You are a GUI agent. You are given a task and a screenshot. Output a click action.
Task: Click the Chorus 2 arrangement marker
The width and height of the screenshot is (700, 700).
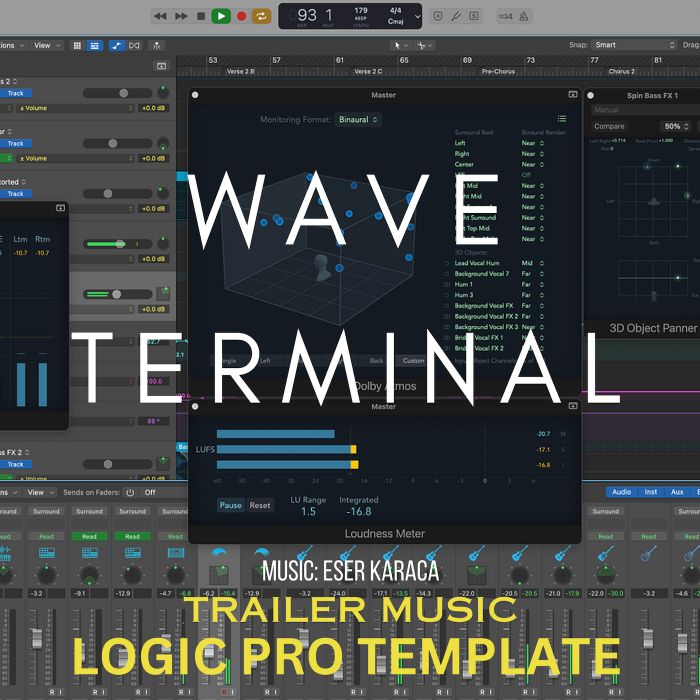click(x=621, y=71)
